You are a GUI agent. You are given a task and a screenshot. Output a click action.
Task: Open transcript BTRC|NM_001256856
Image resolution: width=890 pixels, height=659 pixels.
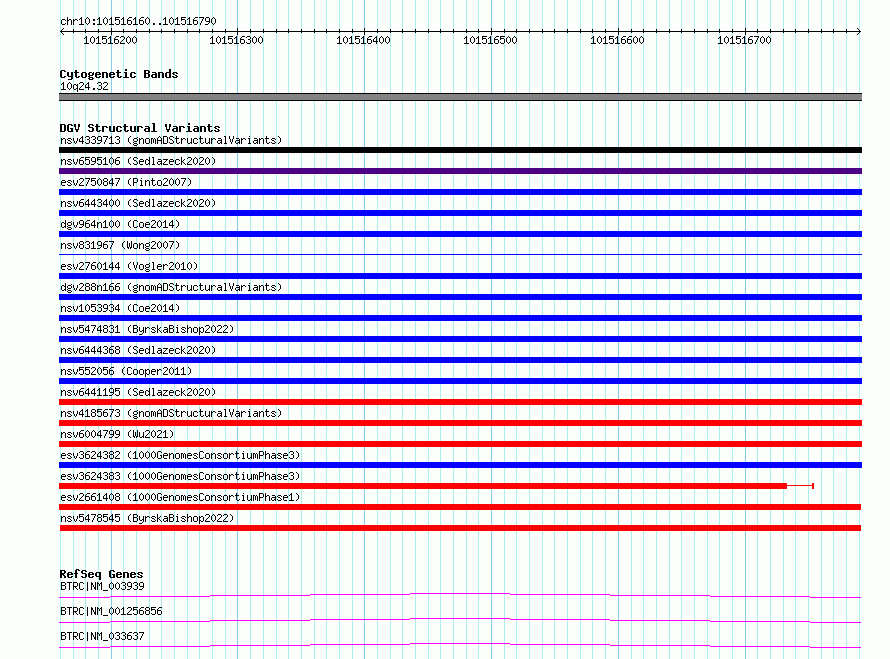111,611
